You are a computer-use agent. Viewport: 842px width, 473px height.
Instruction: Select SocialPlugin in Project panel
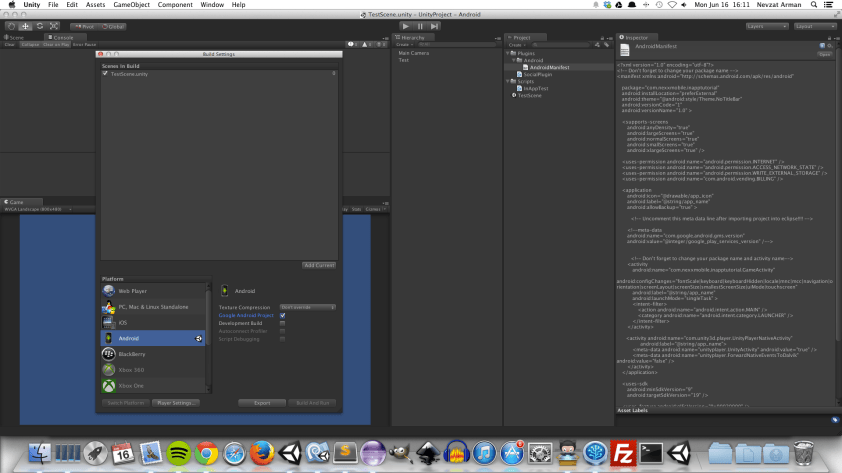(x=538, y=75)
